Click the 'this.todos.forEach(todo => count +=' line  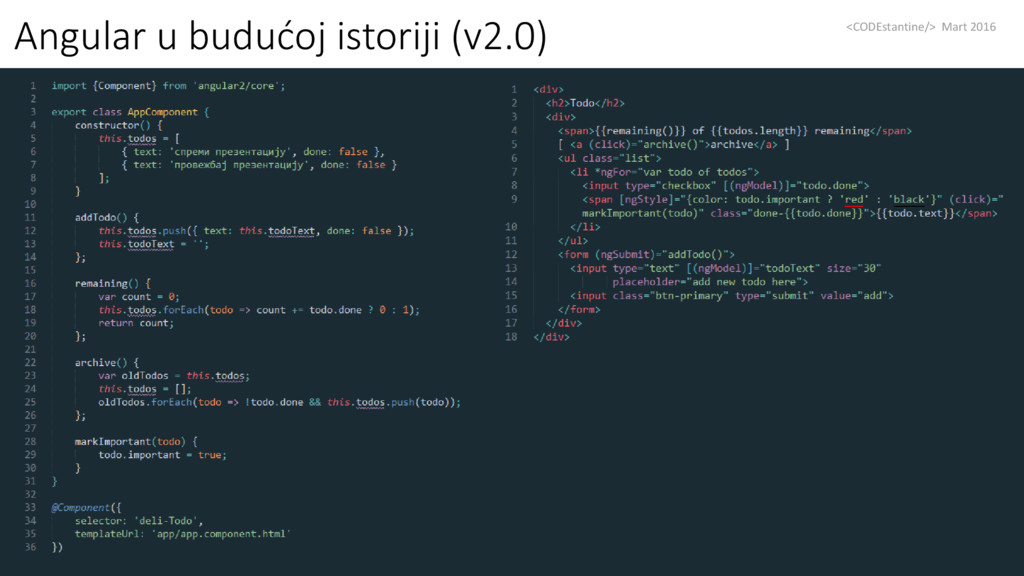pos(259,310)
